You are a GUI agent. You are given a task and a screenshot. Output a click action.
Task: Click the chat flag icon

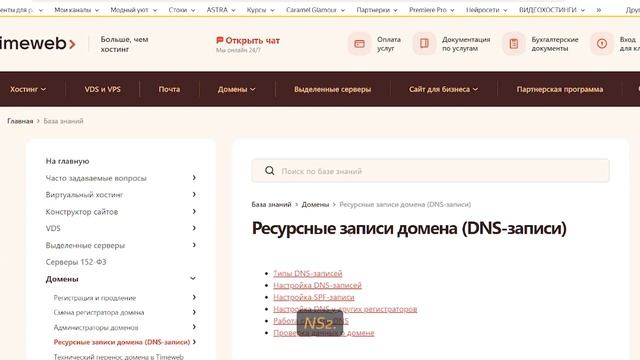pyautogui.click(x=220, y=40)
